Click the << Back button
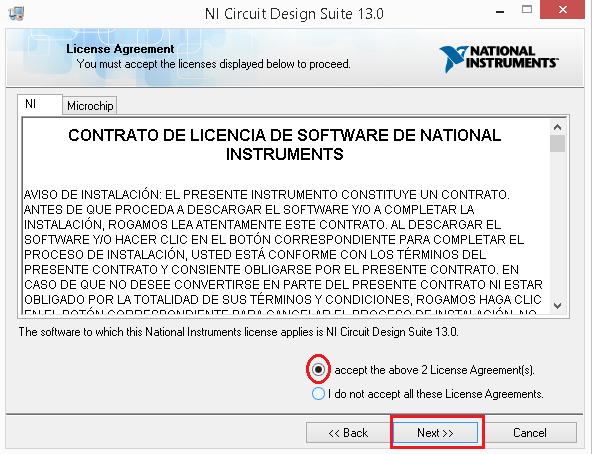 (x=348, y=432)
